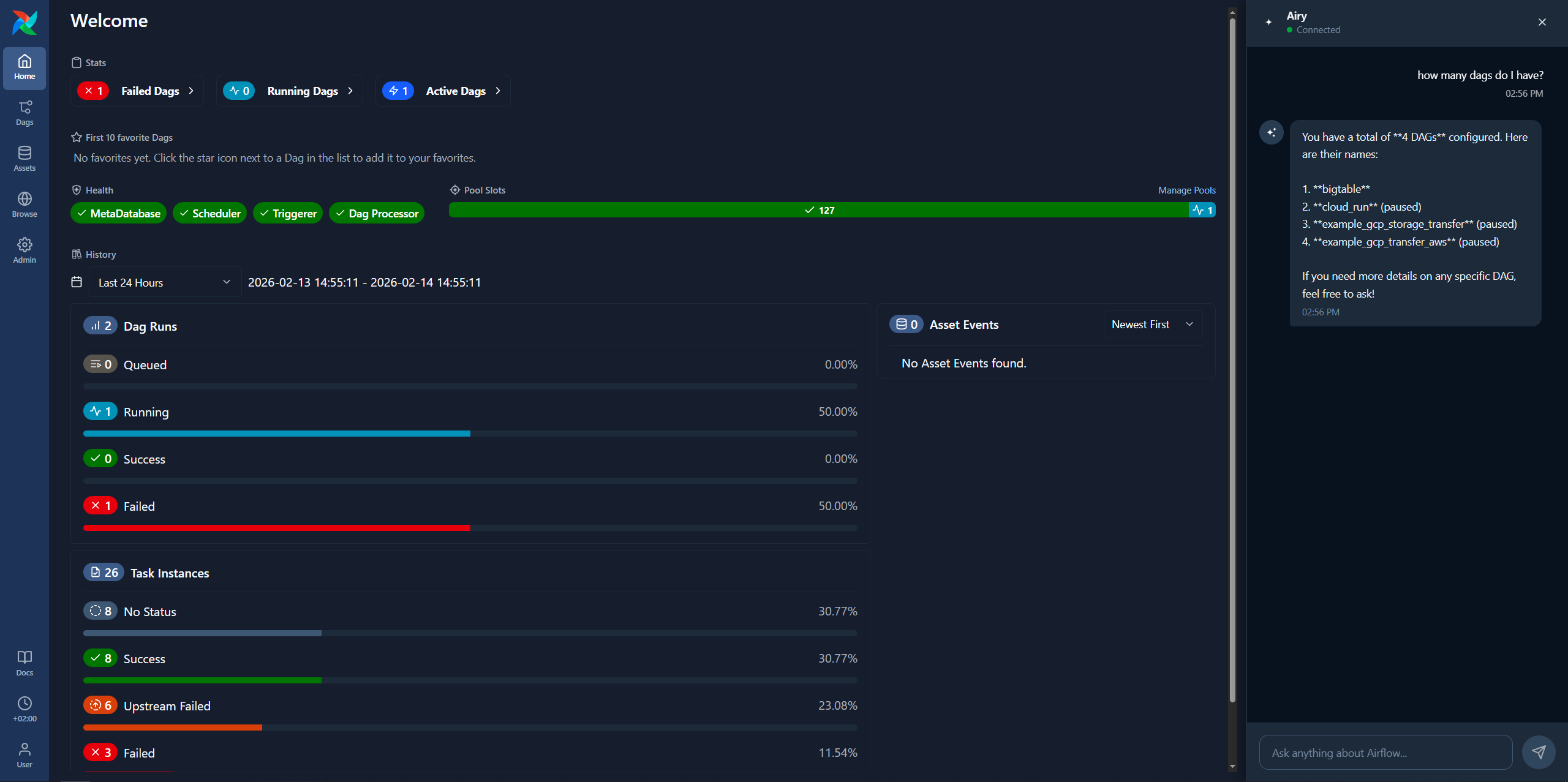
Task: Click the No Status count badge
Action: [100, 611]
